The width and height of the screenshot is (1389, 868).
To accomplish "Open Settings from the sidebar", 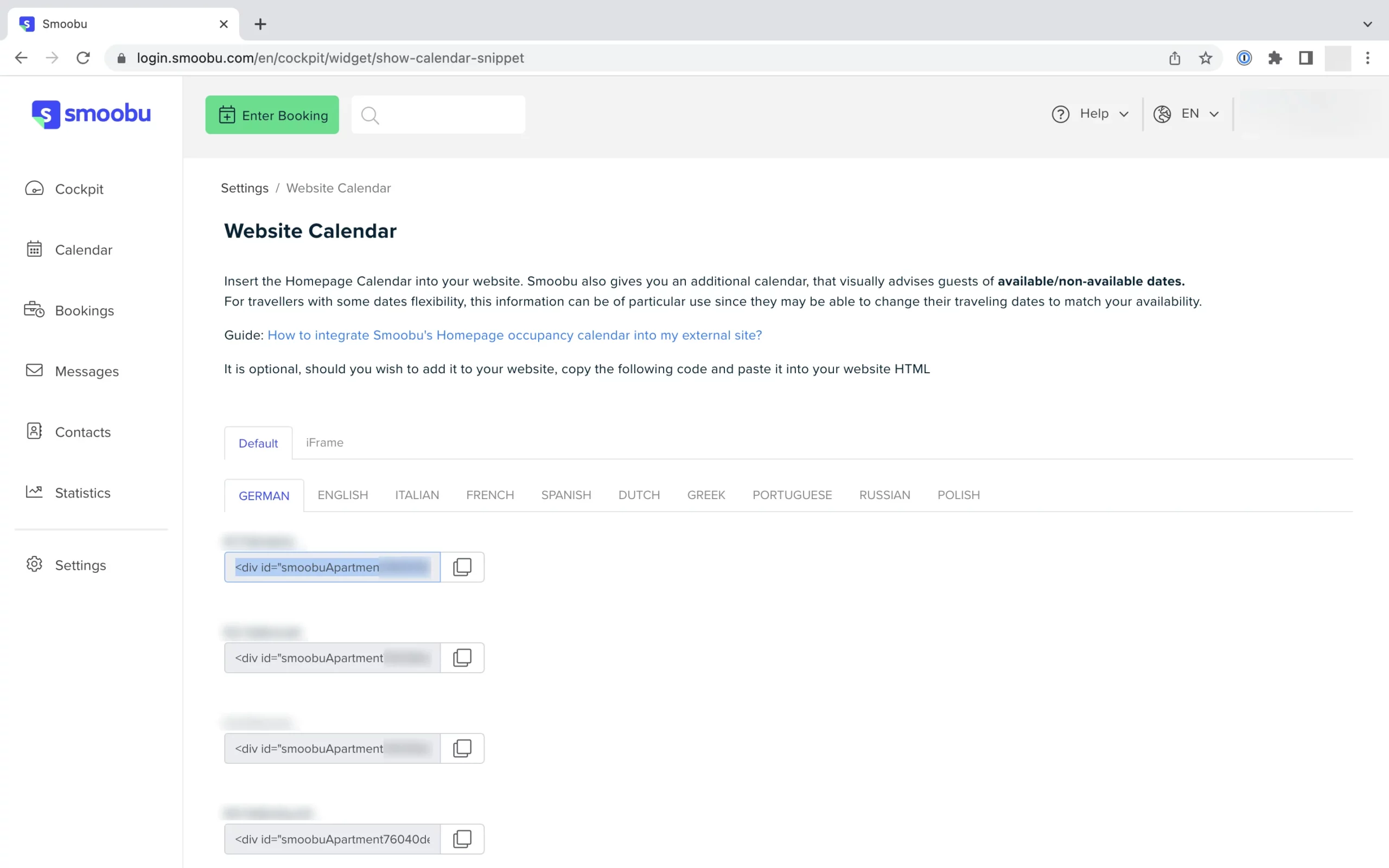I will tap(66, 565).
